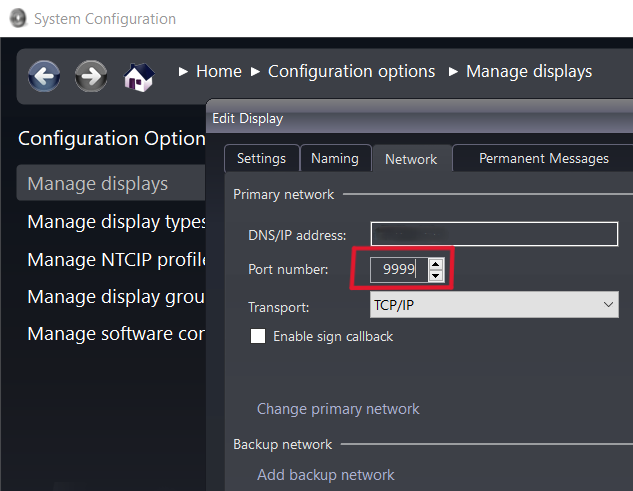Open the home page via house icon
The image size is (633, 491).
click(x=138, y=76)
